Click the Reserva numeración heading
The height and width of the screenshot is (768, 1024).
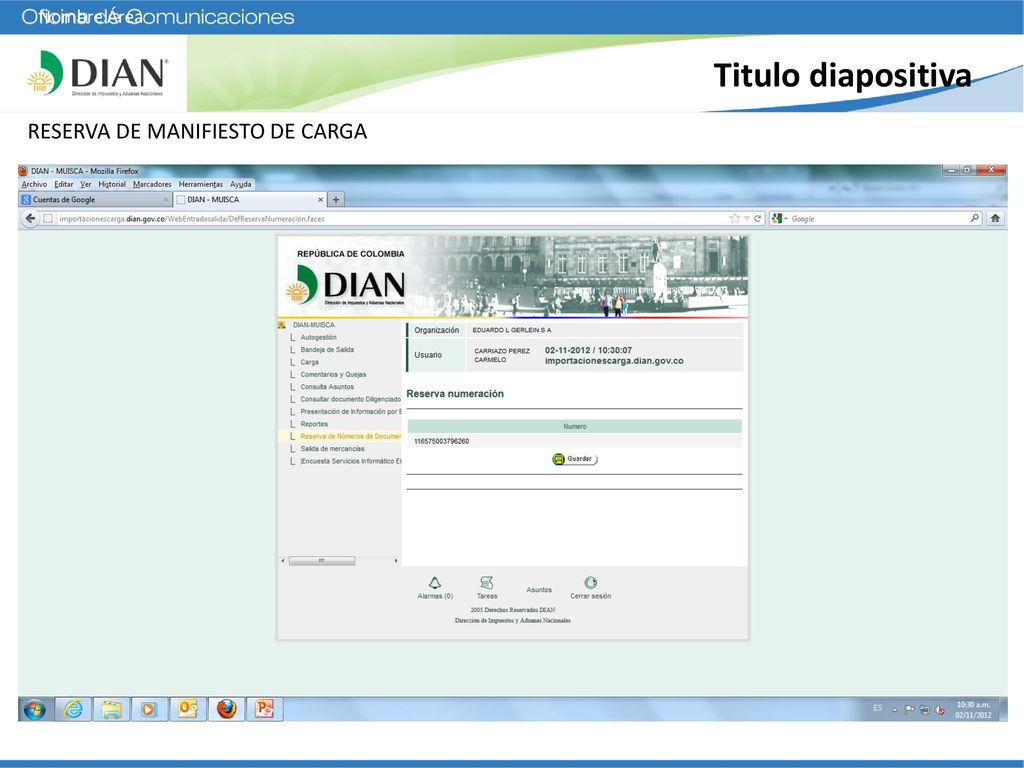[x=455, y=394]
